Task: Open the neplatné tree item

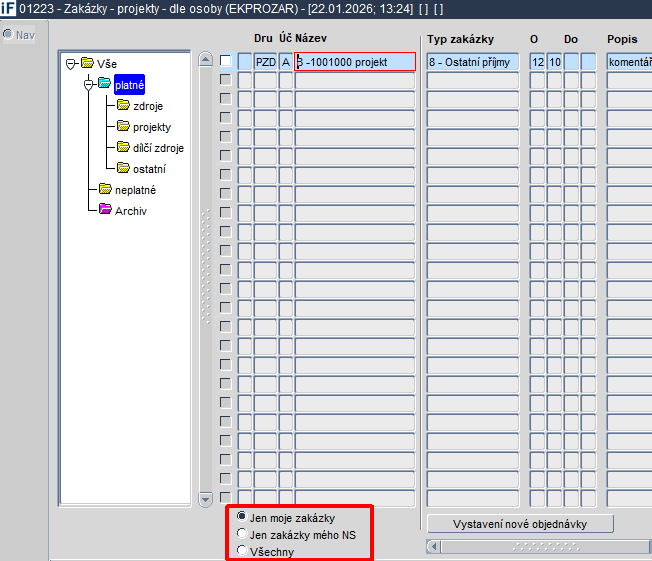Action: (x=136, y=190)
